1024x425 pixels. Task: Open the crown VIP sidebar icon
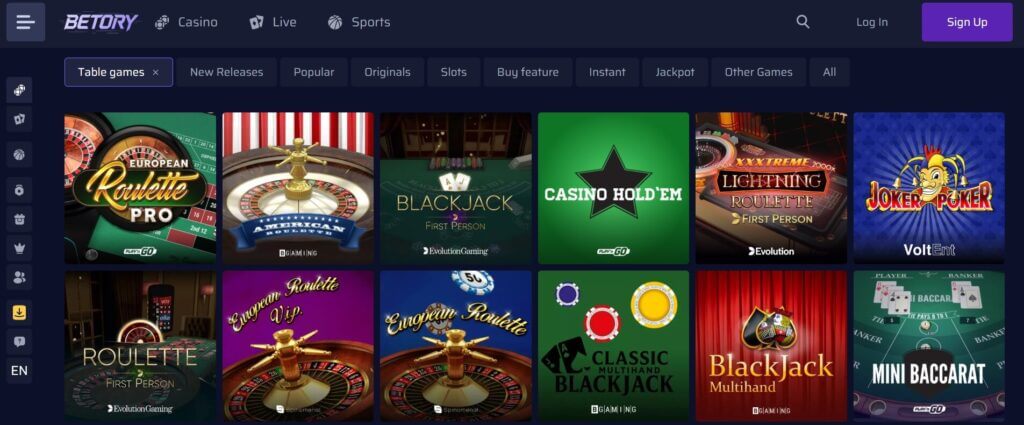tap(20, 248)
